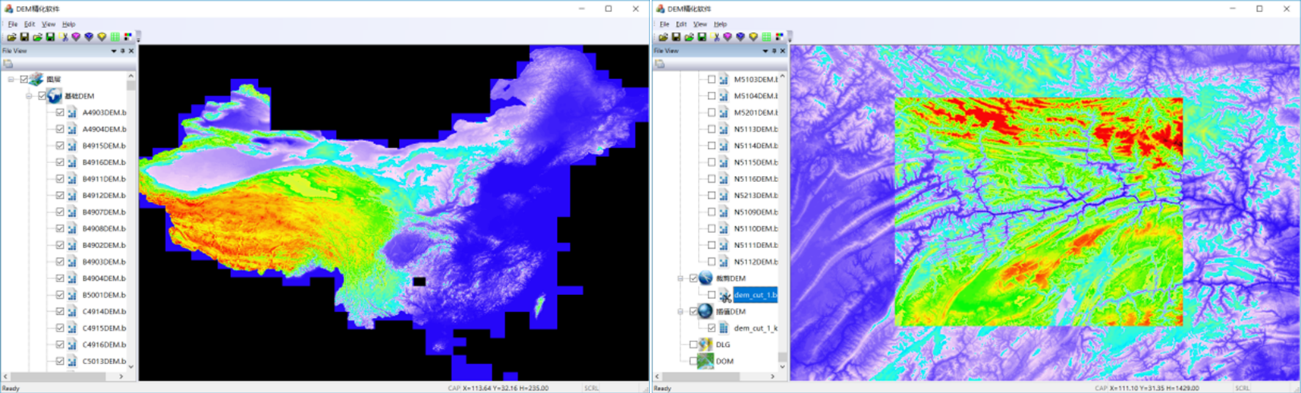The image size is (1301, 393).
Task: Enable the DLG layer checkbox
Action: tap(694, 344)
